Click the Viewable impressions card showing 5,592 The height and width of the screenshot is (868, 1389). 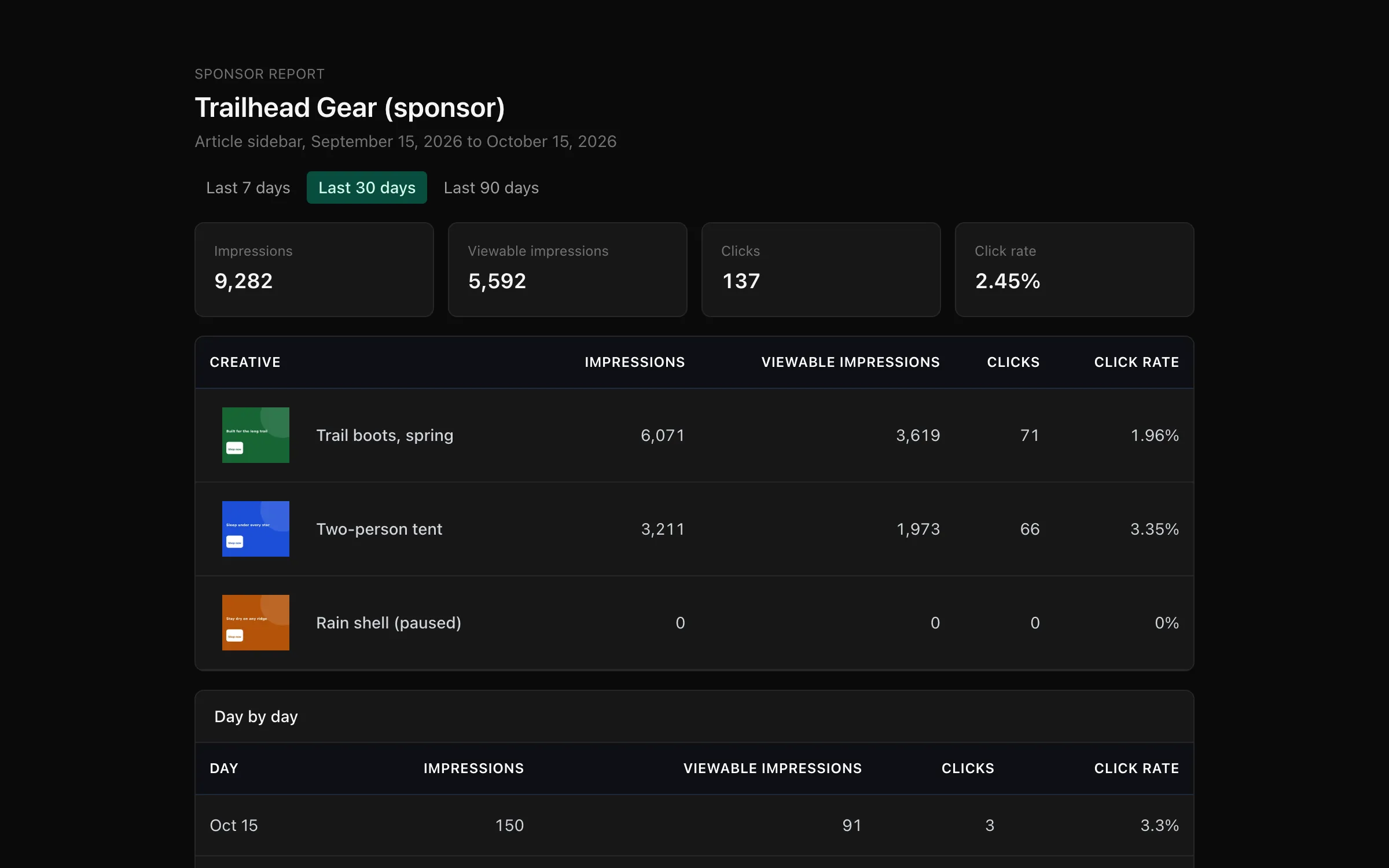[568, 270]
